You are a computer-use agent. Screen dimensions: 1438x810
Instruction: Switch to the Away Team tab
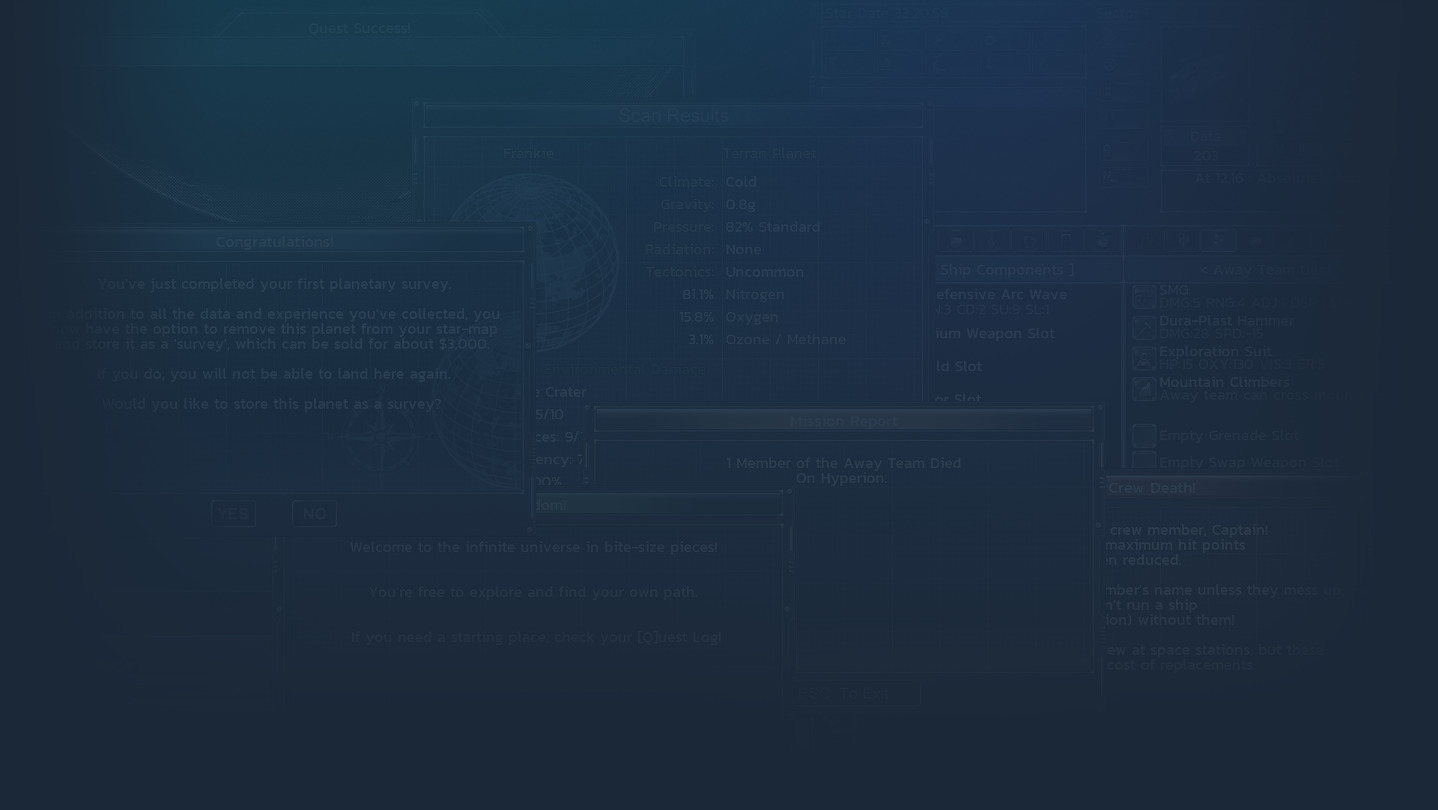click(1265, 270)
